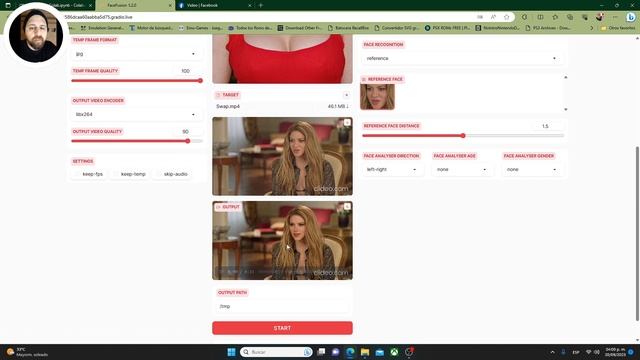Open the Mail app from taskbar
The height and width of the screenshot is (360, 640).
click(380, 352)
